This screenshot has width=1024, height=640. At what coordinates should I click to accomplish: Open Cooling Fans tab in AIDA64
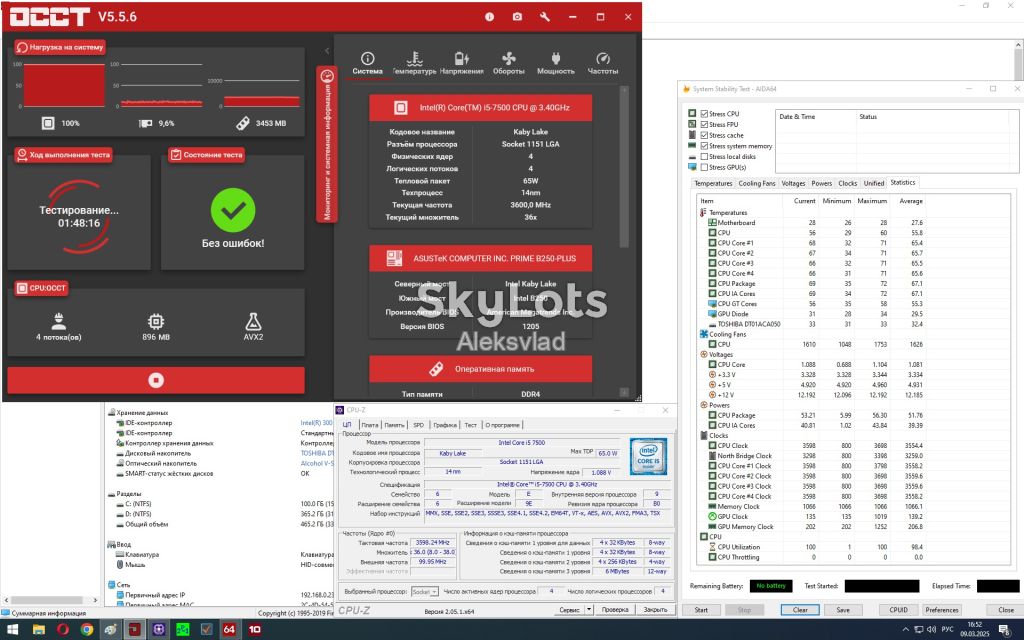pyautogui.click(x=757, y=184)
